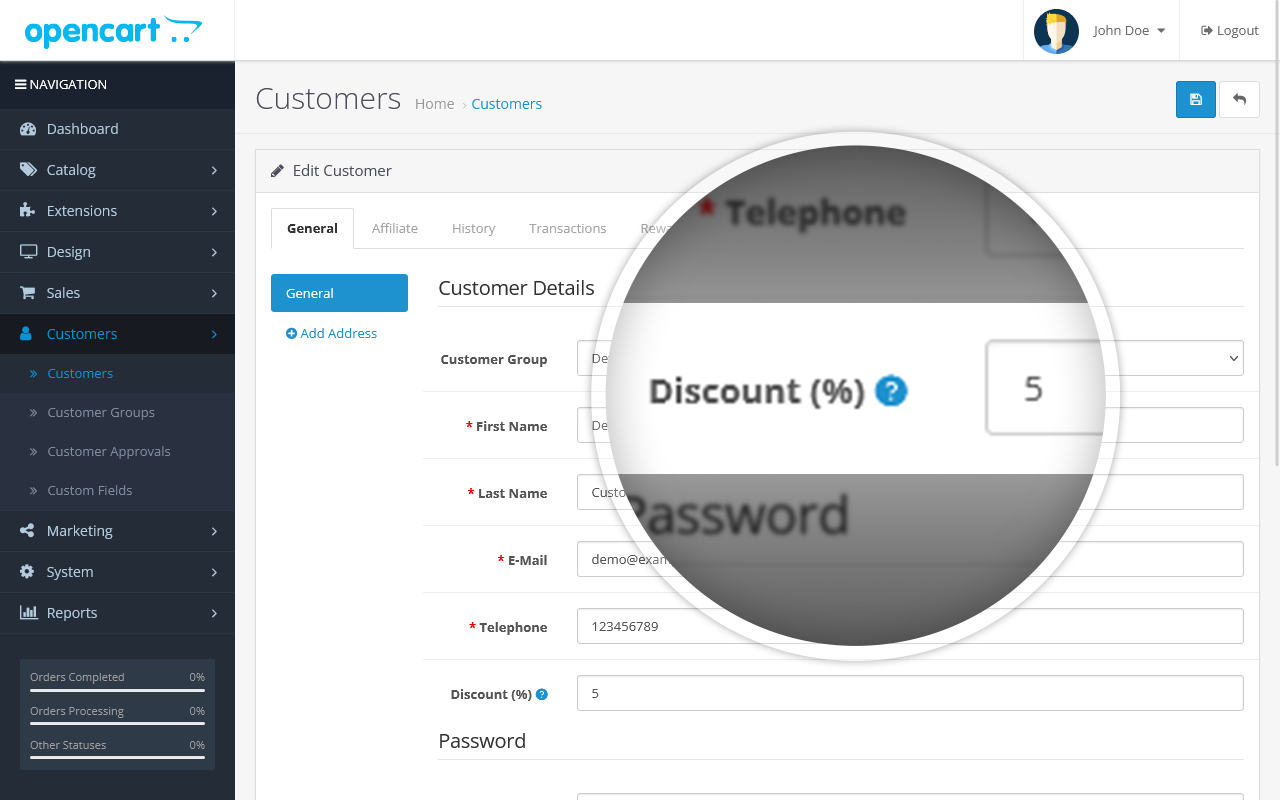Select the blue General address button
Screen dimensions: 1280x800
coord(339,293)
